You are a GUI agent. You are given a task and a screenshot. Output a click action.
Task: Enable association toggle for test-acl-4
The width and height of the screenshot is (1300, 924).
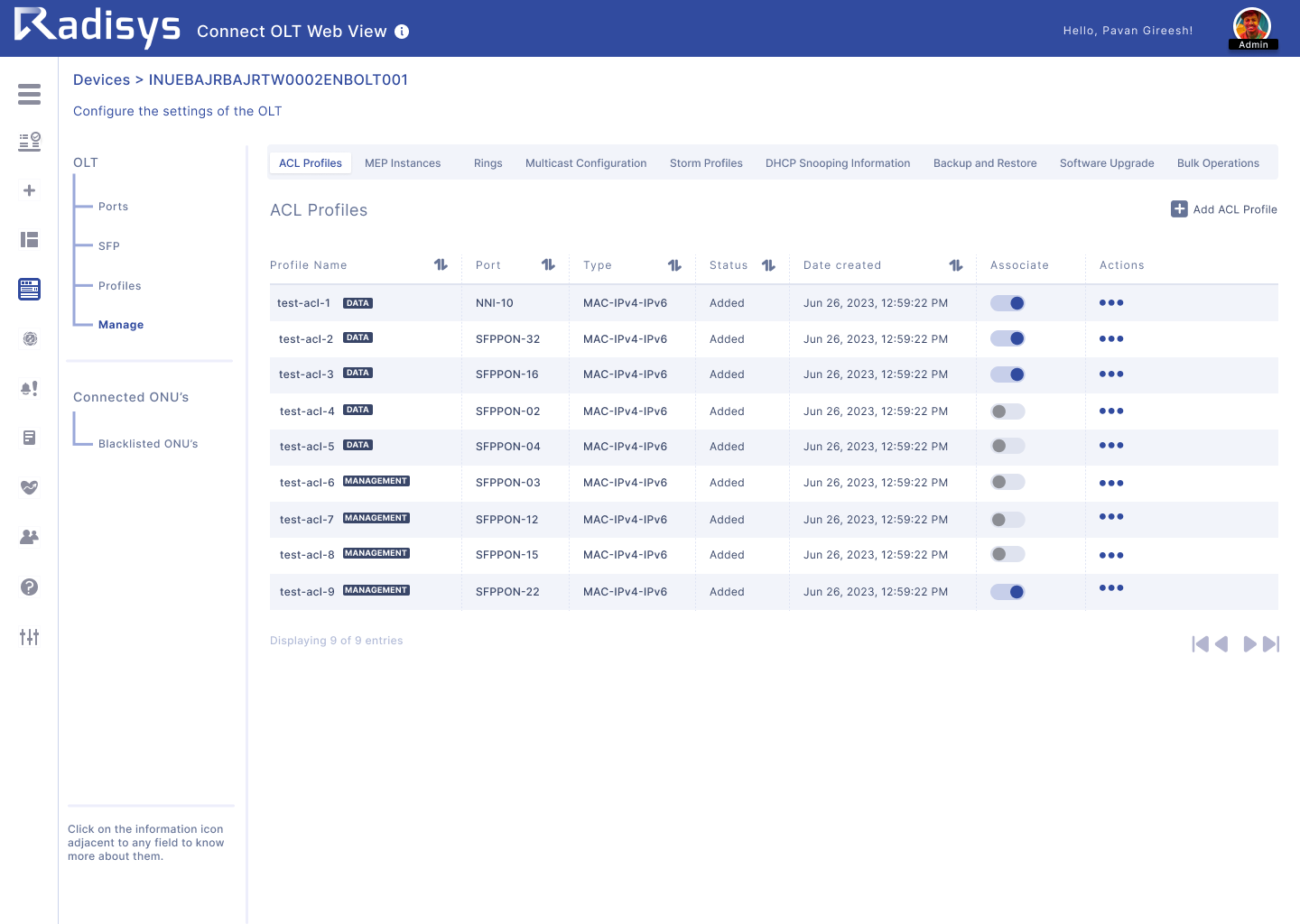(1007, 411)
